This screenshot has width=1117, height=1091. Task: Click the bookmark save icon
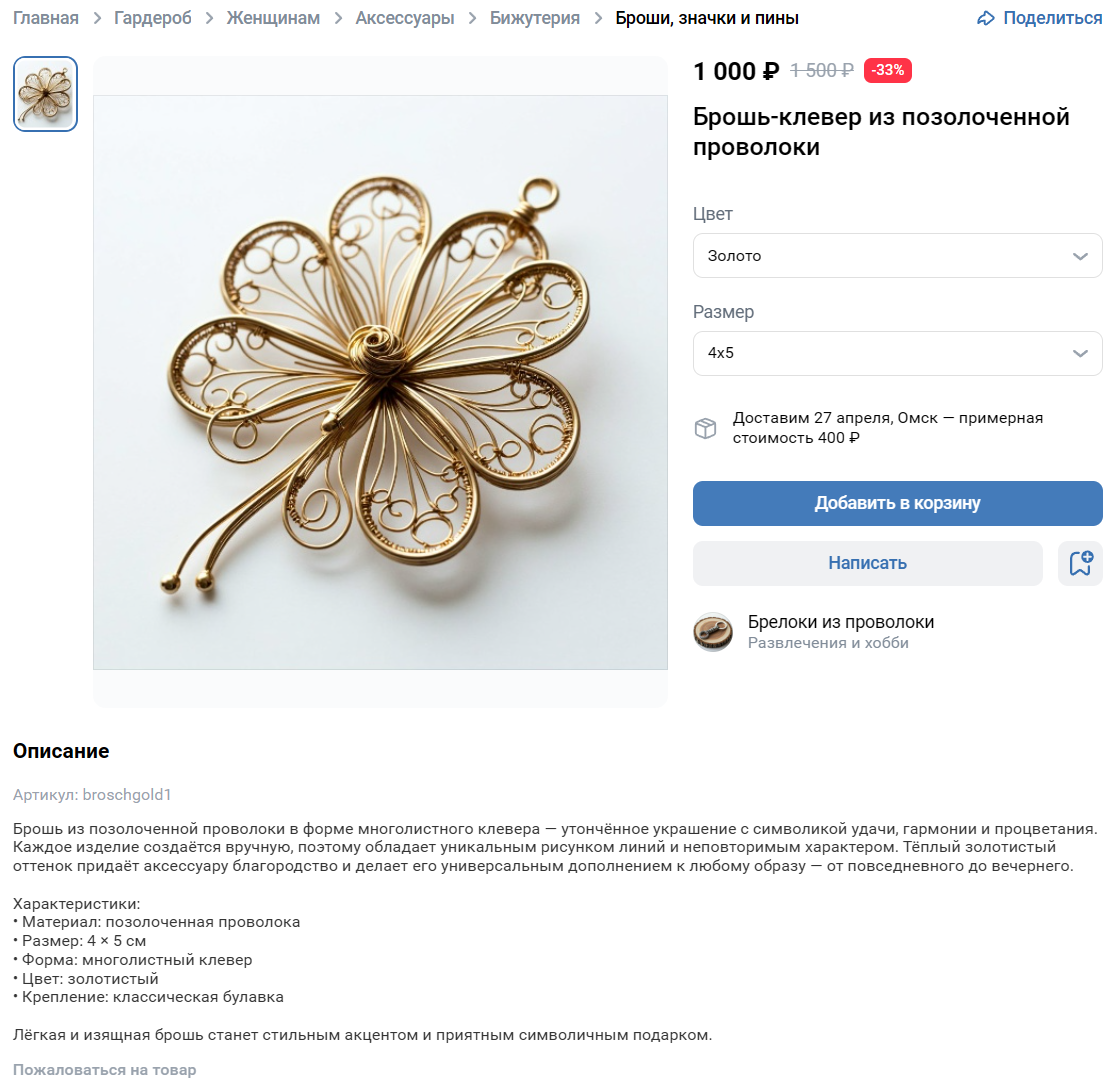tap(1080, 563)
